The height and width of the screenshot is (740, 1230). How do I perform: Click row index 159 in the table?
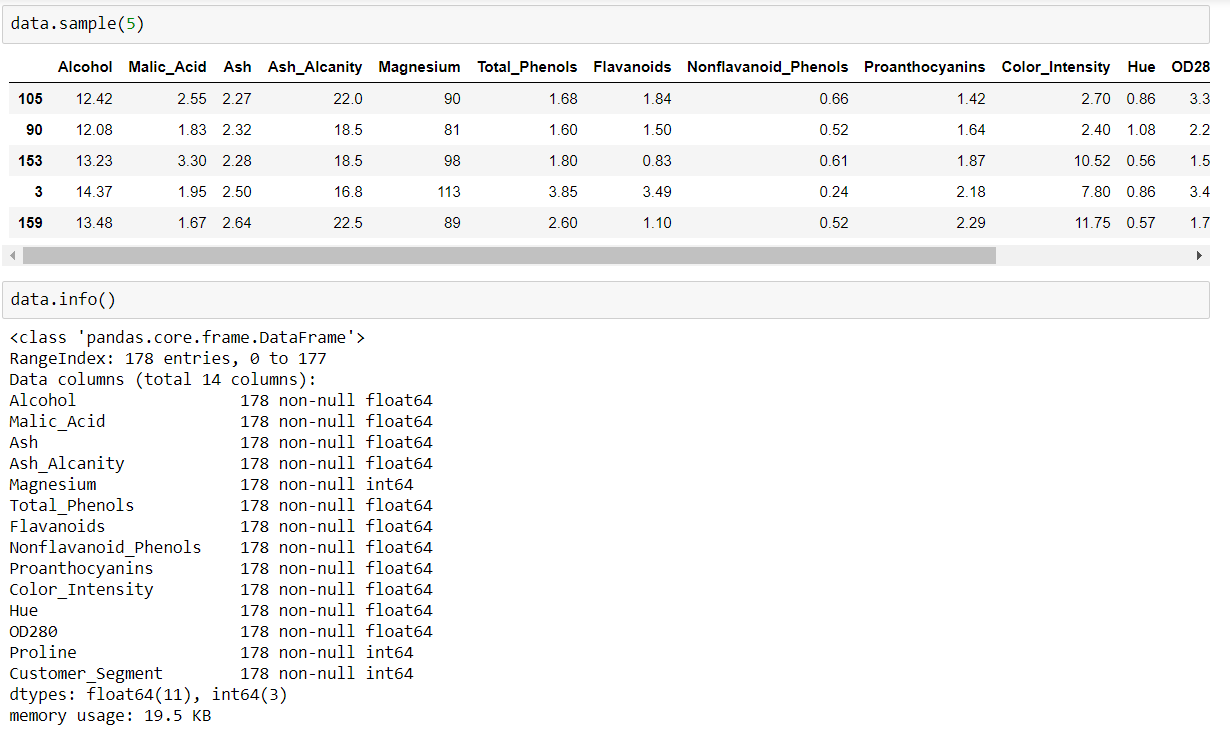[x=30, y=222]
